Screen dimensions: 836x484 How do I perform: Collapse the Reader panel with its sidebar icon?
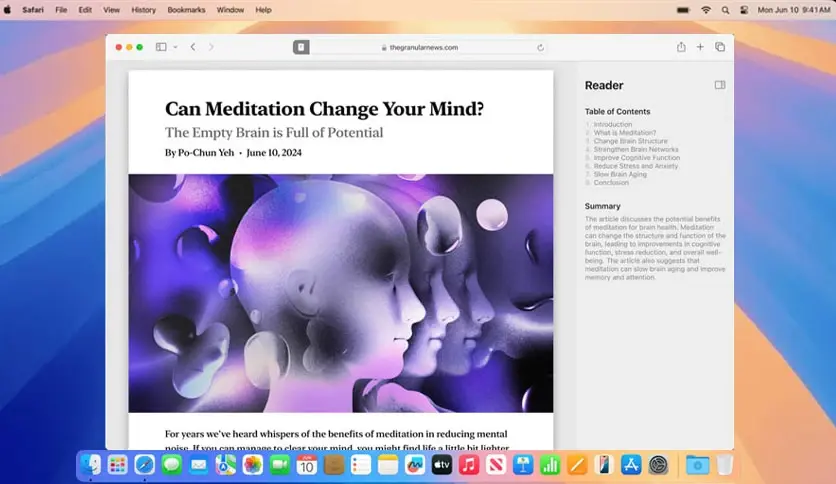(x=720, y=85)
